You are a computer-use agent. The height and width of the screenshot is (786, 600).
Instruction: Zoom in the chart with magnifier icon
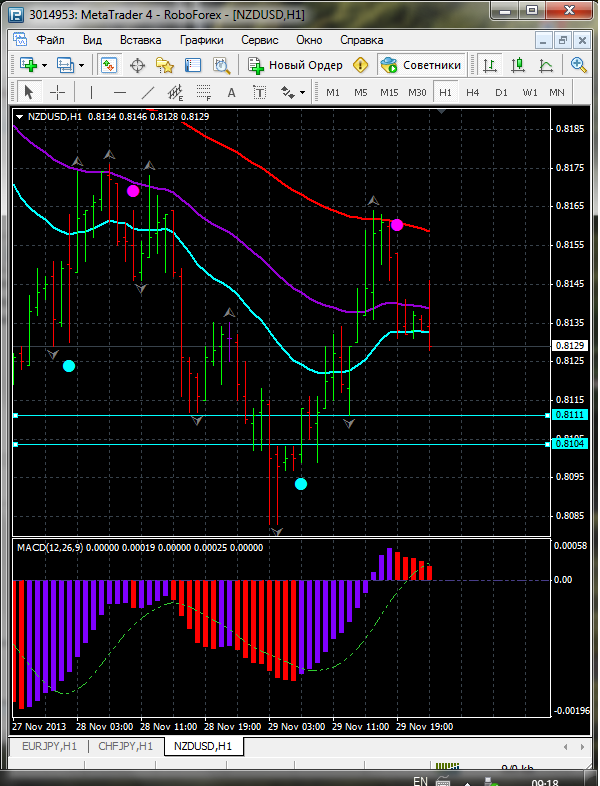[578, 65]
